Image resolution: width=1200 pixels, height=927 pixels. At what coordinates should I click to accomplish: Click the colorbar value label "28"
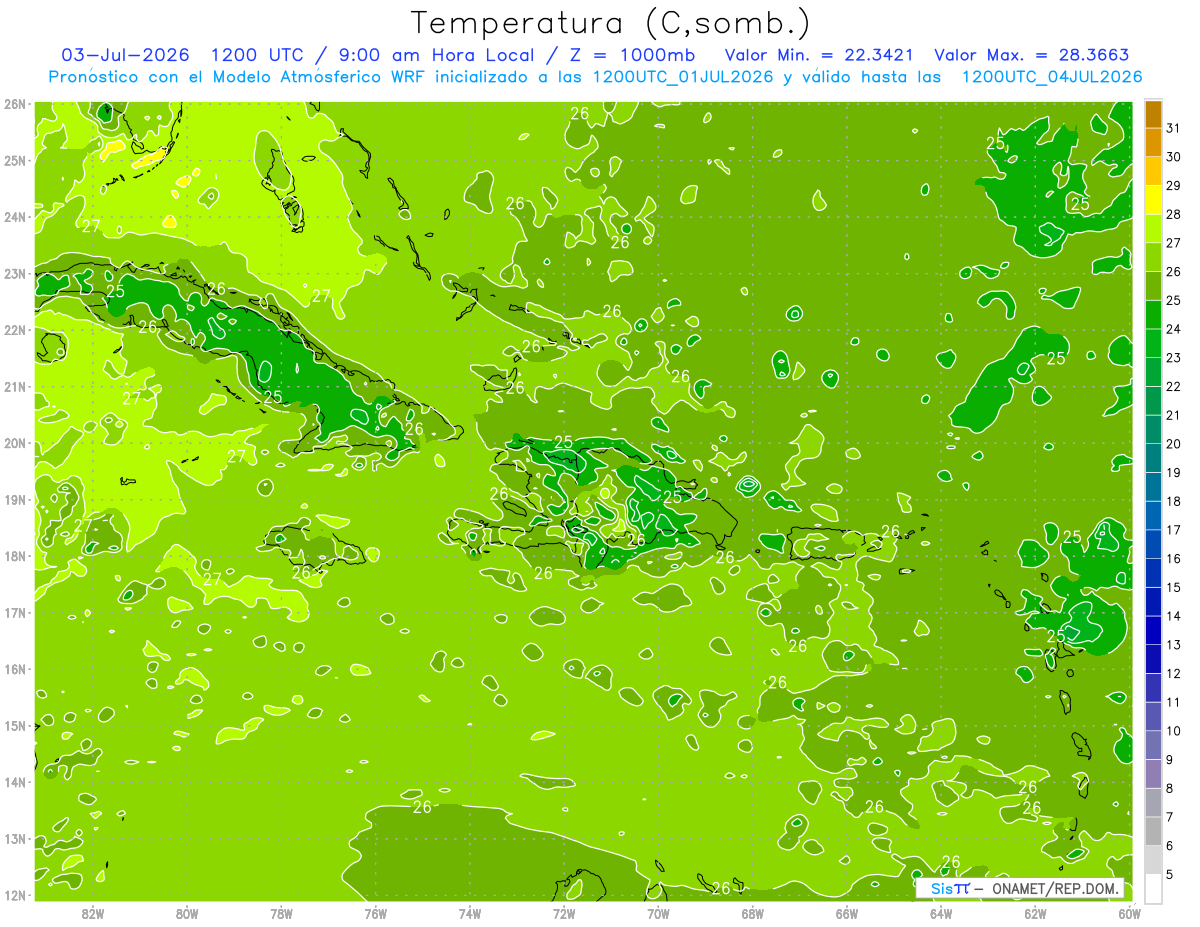[1174, 214]
